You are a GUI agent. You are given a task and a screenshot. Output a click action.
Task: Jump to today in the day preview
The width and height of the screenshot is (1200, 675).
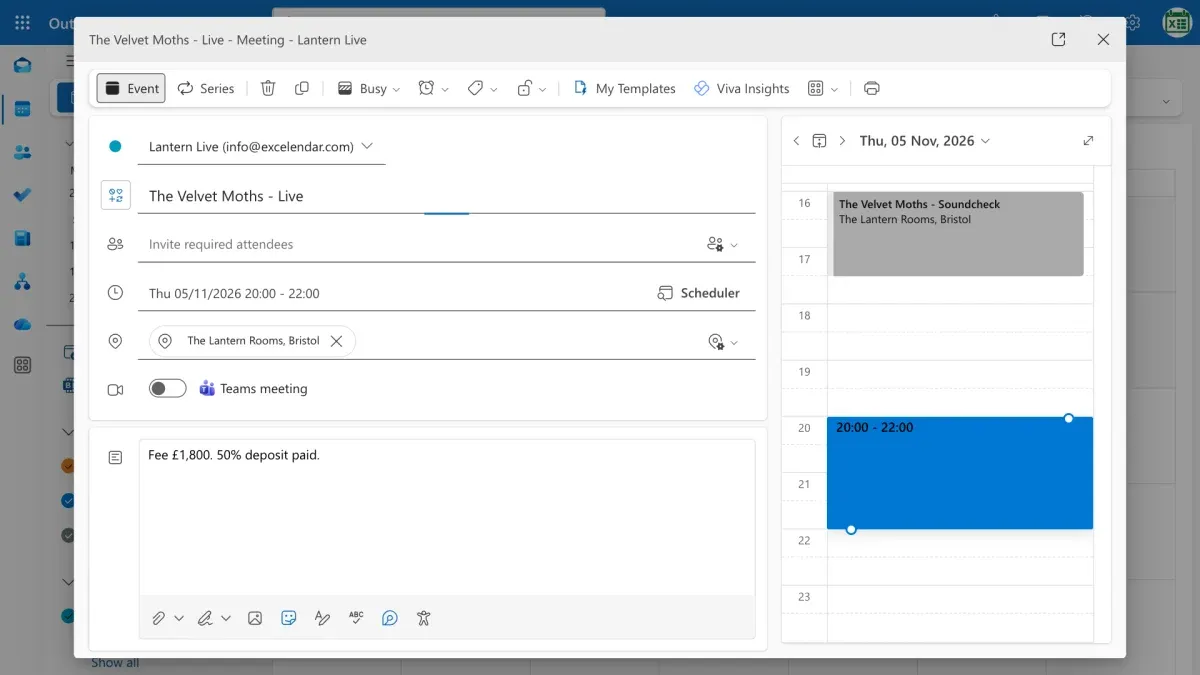[819, 141]
